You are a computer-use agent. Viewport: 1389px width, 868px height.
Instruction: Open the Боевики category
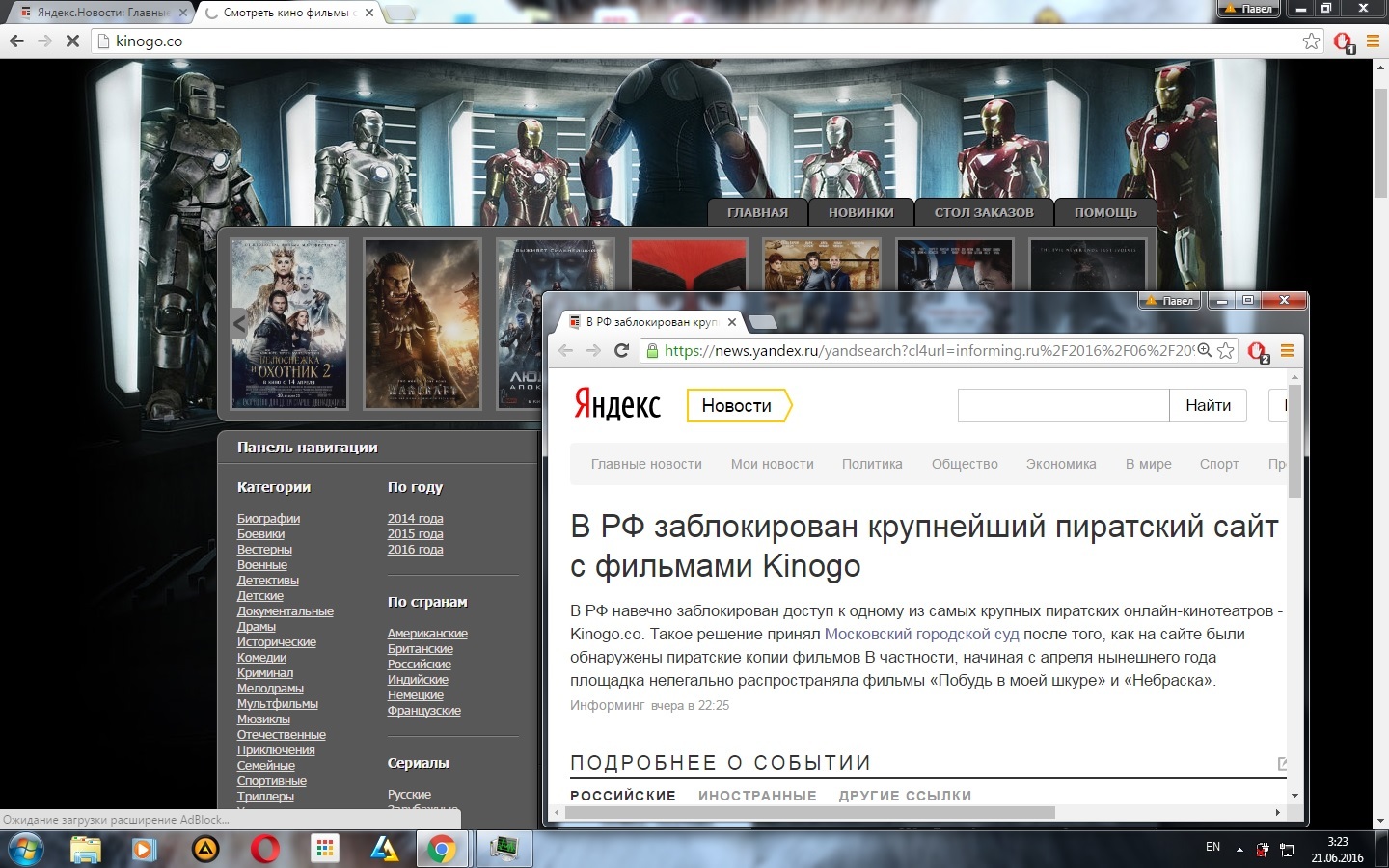coord(260,534)
